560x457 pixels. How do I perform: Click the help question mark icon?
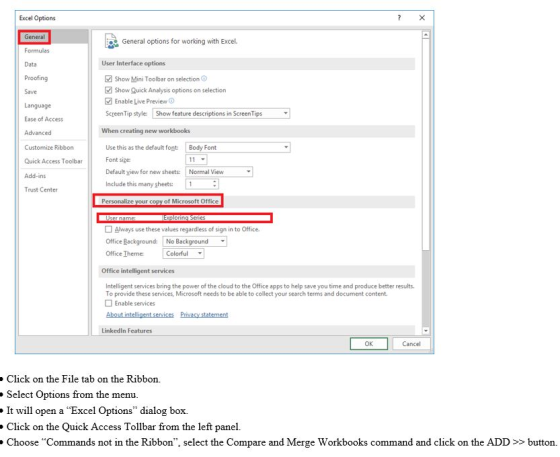[x=399, y=17]
